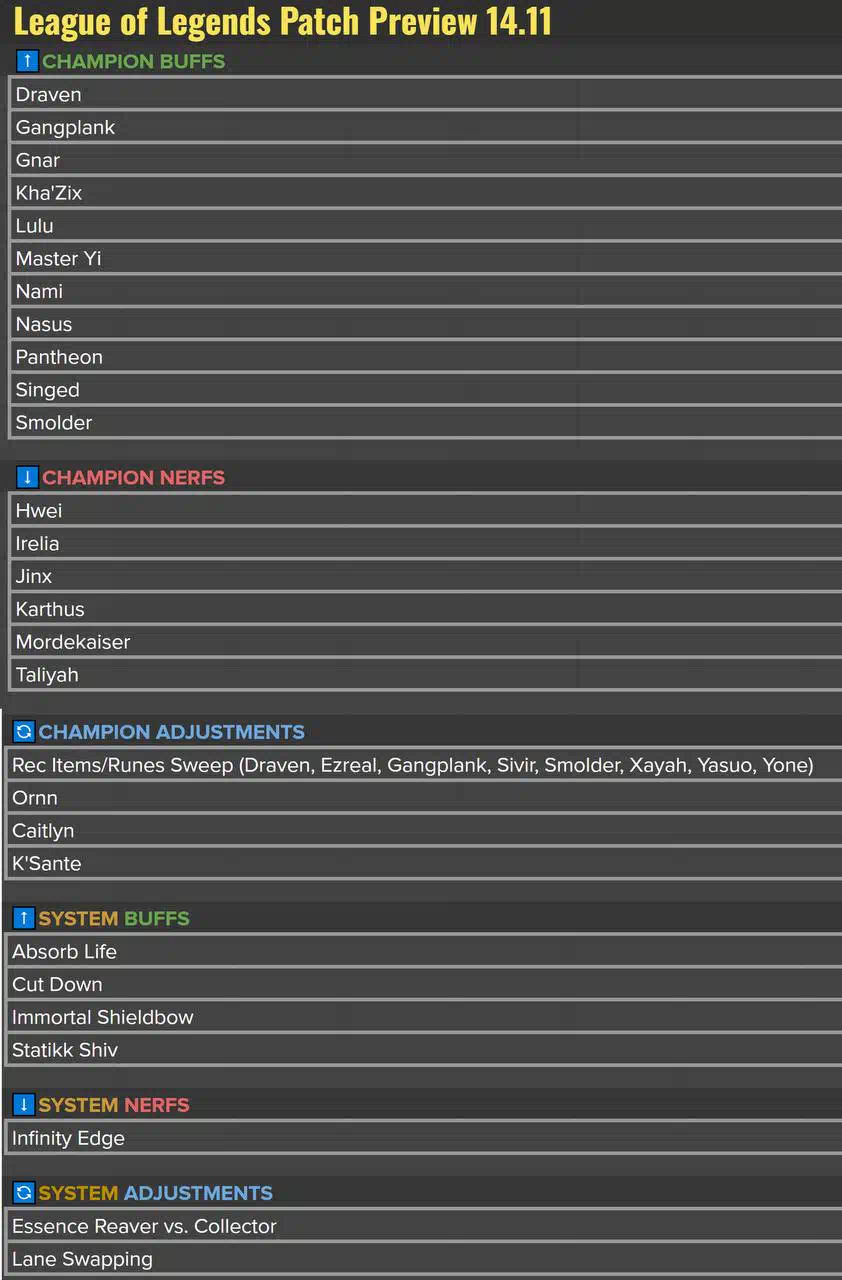Select the Nami entry
This screenshot has height=1280, width=842.
[426, 291]
